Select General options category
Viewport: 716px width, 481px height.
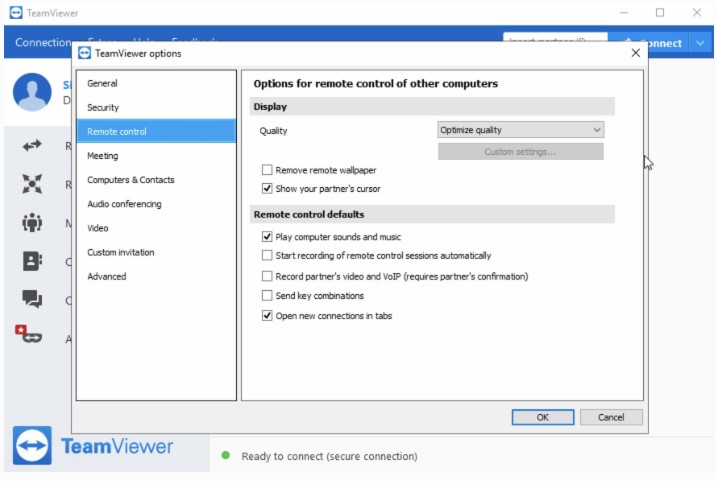click(x=156, y=83)
